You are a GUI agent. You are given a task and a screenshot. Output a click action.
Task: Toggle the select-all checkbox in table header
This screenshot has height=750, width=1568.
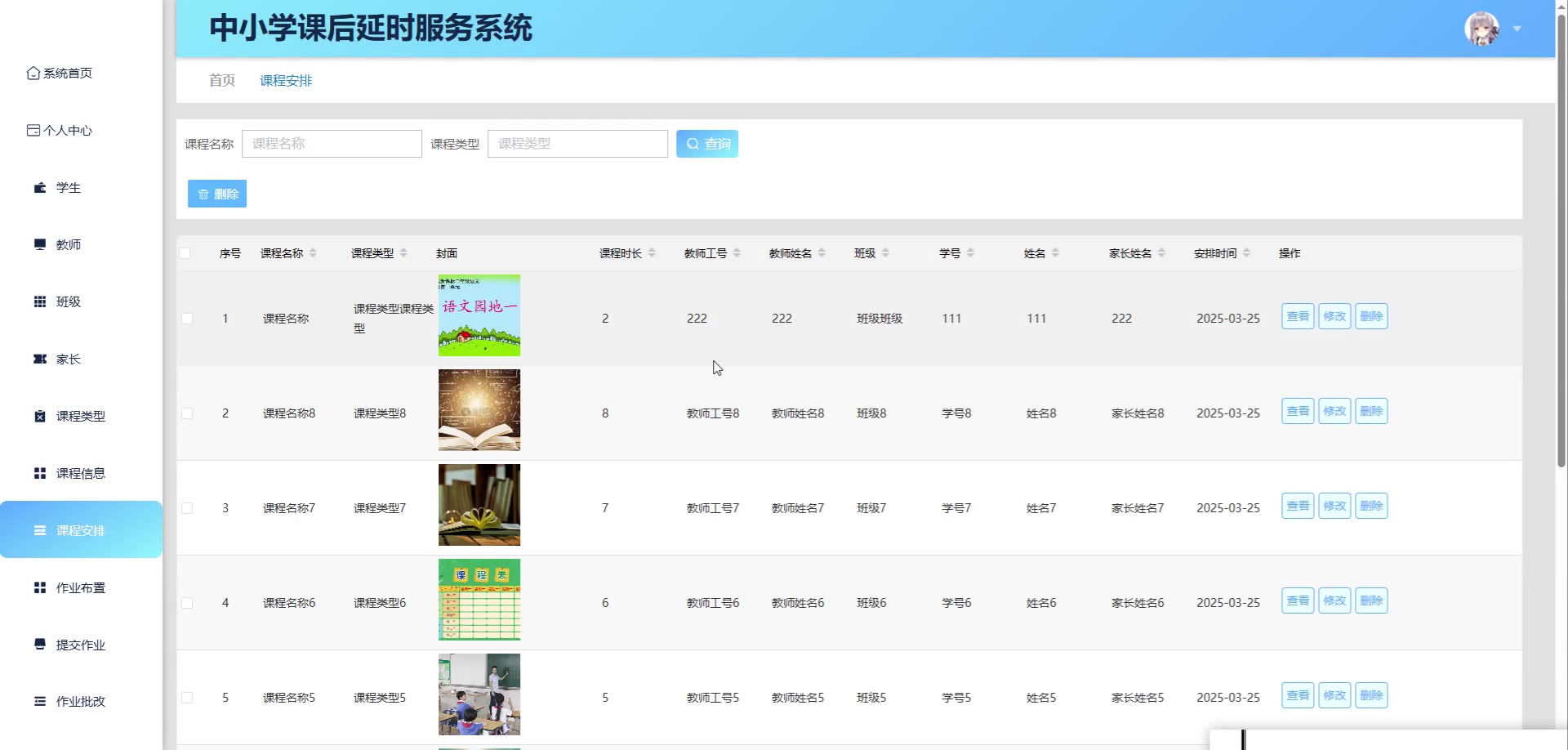coord(185,253)
